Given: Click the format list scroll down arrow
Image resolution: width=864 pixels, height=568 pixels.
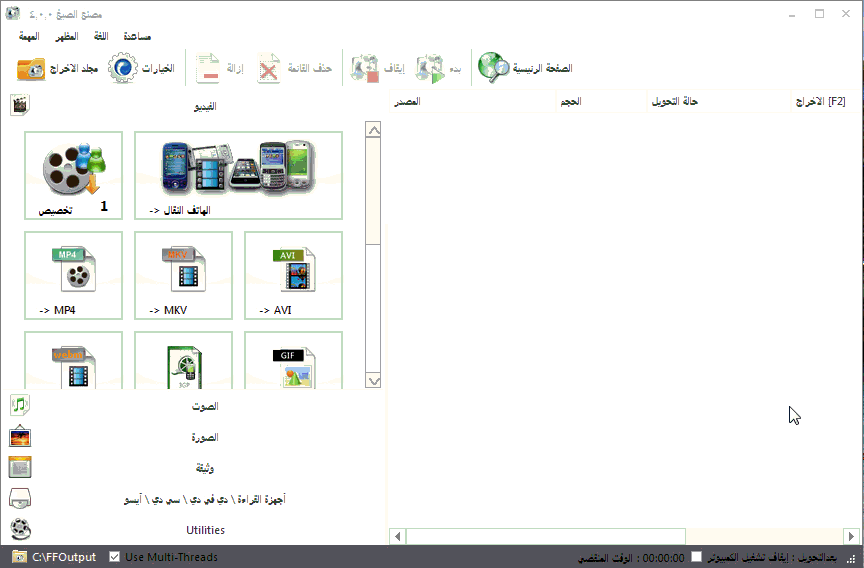Looking at the screenshot, I should click(x=373, y=381).
